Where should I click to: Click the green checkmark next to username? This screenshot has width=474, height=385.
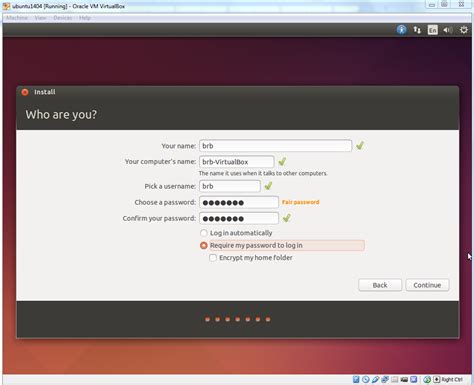(x=268, y=186)
